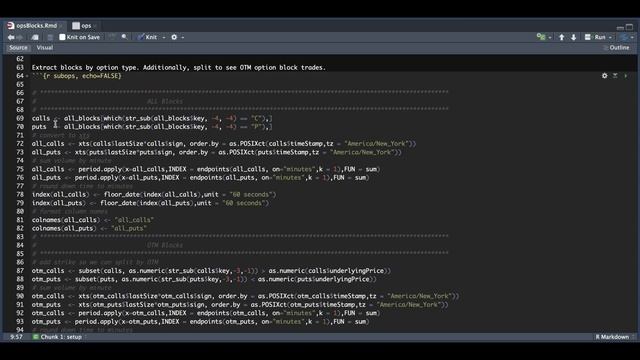Open Run options dropdown arrow

click(610, 37)
